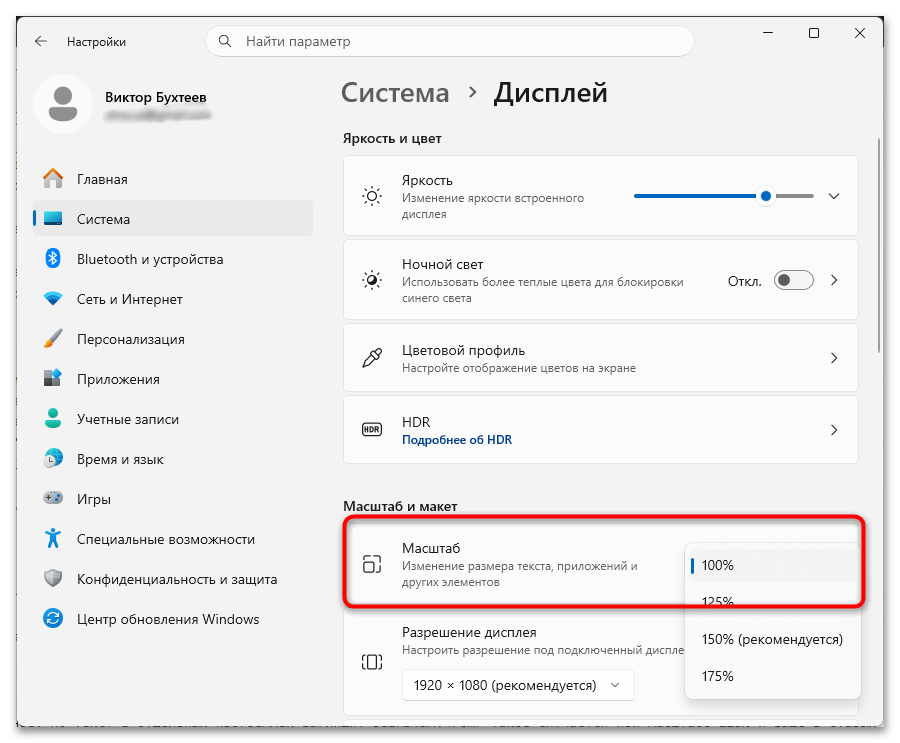Select 175% scale option
The height and width of the screenshot is (743, 900).
coord(773,676)
